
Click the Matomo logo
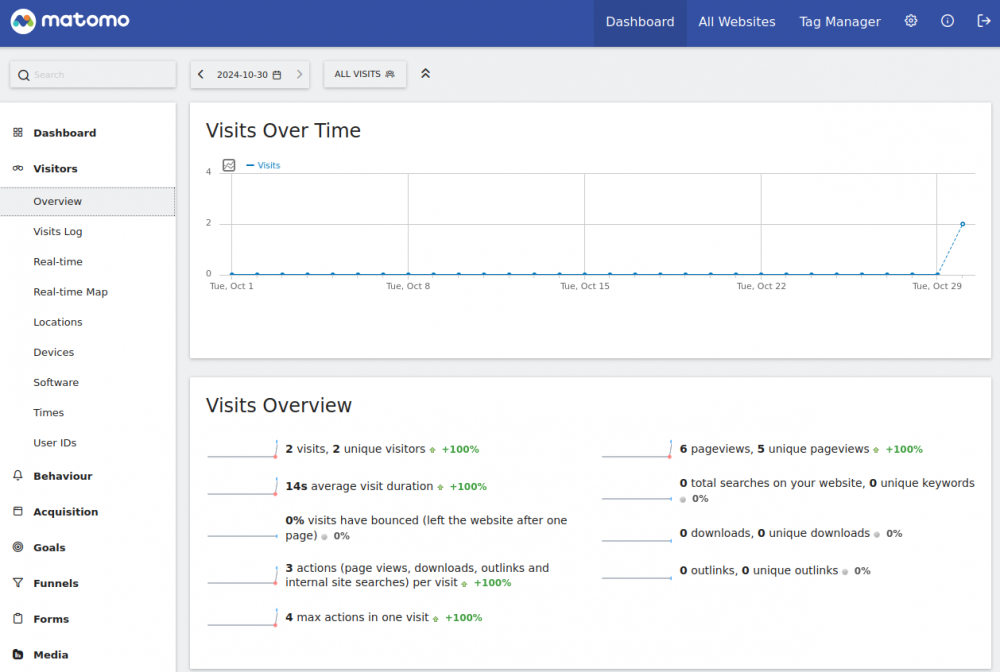click(x=70, y=21)
